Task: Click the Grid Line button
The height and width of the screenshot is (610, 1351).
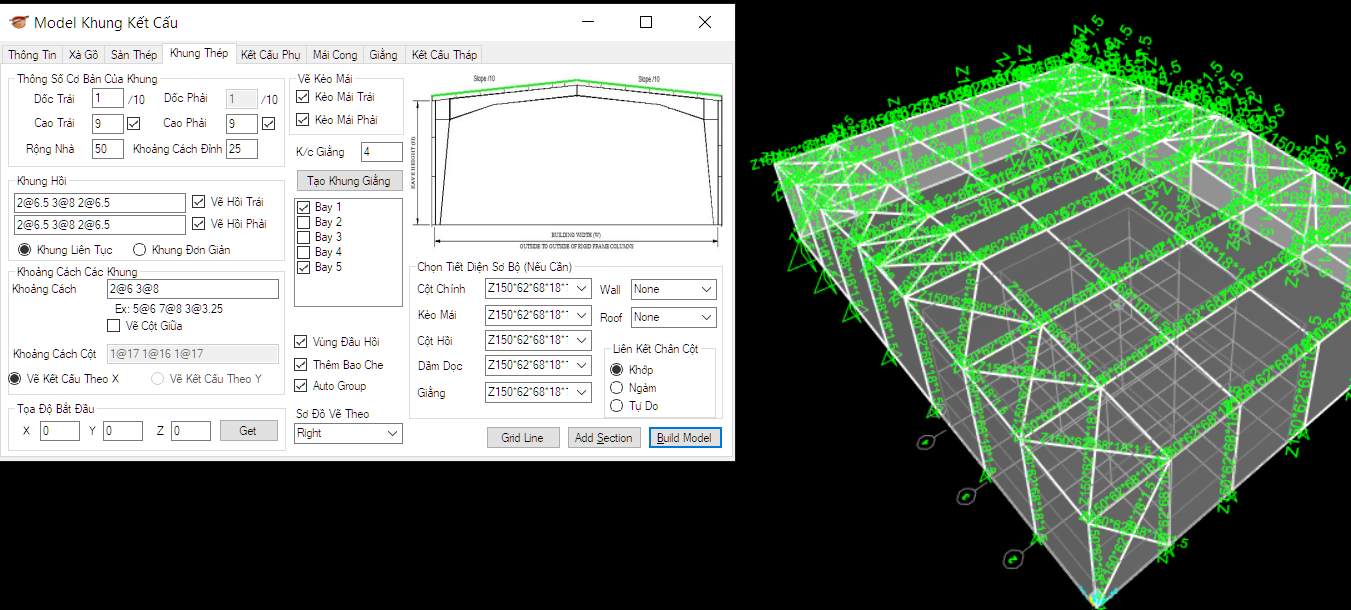Action: [x=523, y=438]
